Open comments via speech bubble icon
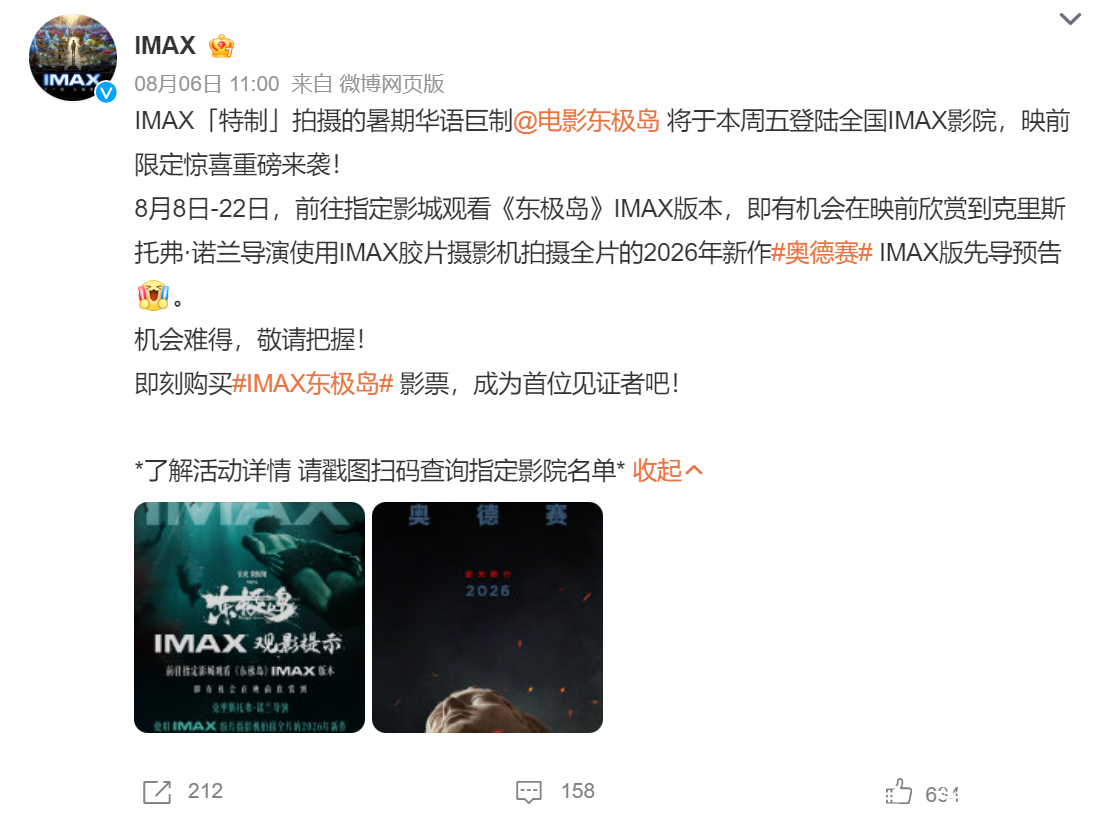The image size is (1106, 821). pyautogui.click(x=529, y=791)
